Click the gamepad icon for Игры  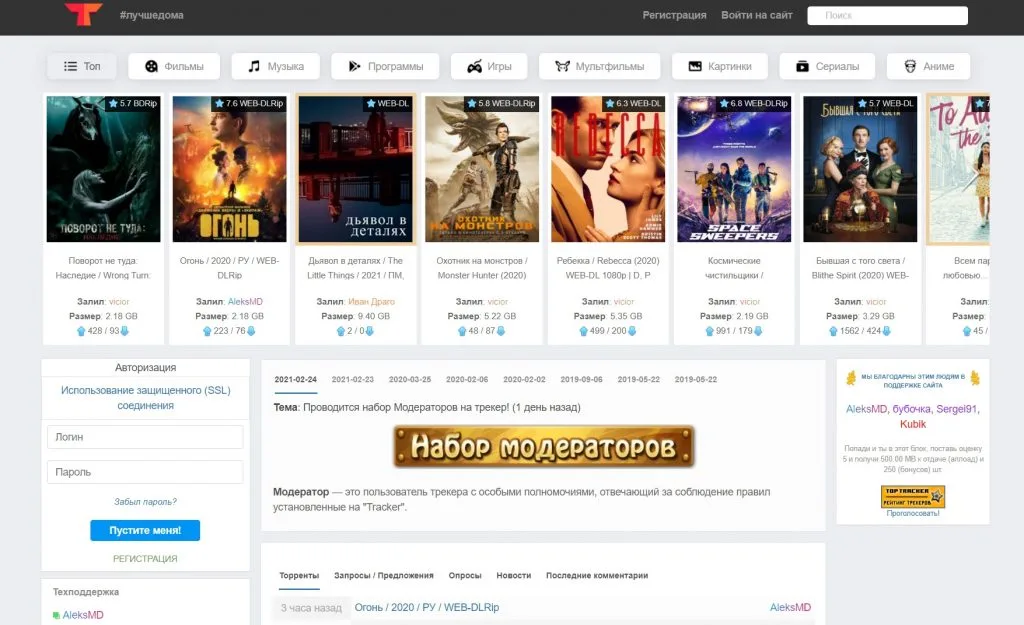tap(474, 66)
